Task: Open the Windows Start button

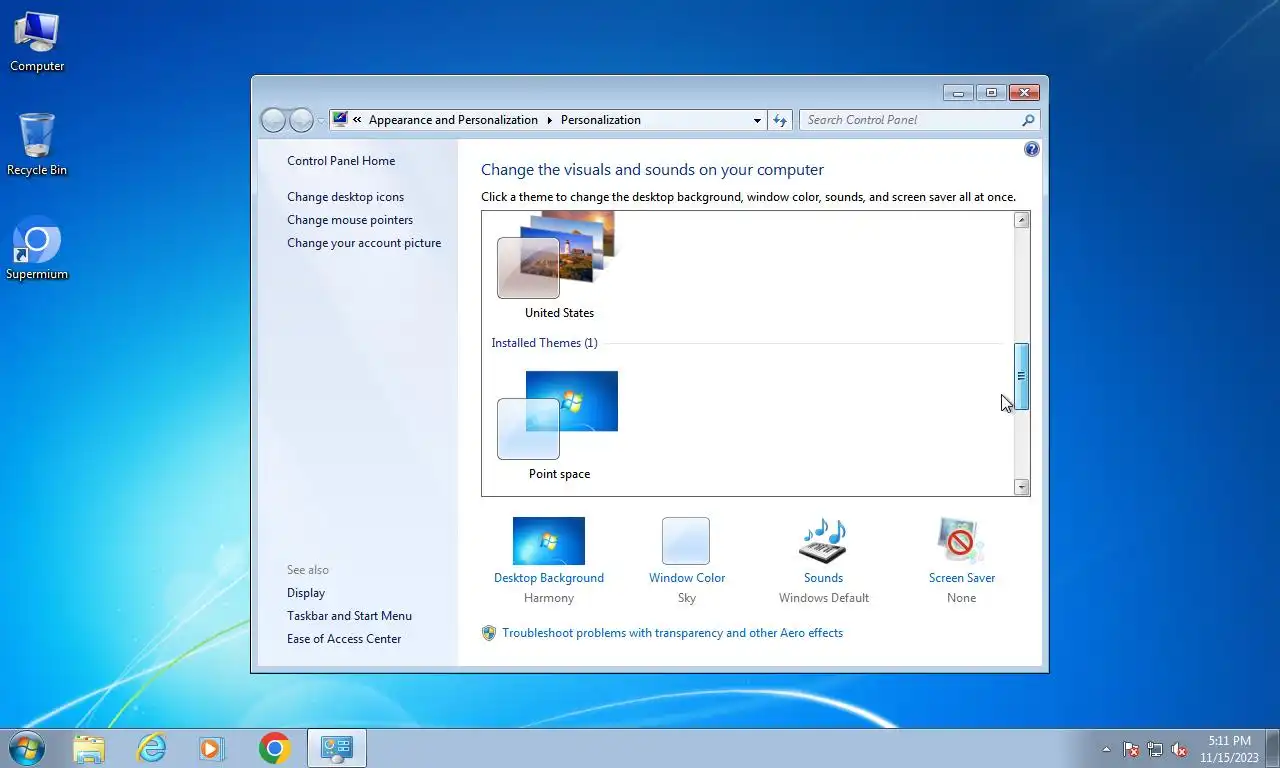Action: [x=27, y=748]
